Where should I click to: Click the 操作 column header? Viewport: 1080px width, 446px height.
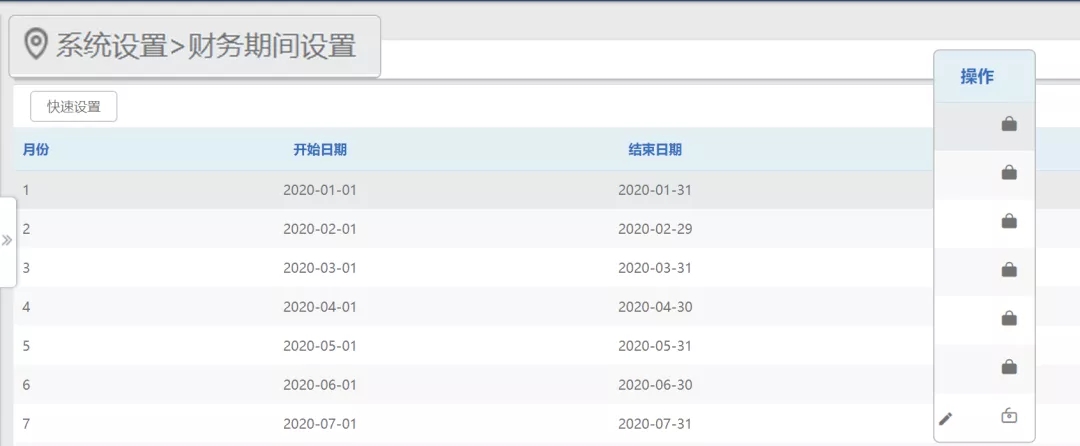pos(977,77)
